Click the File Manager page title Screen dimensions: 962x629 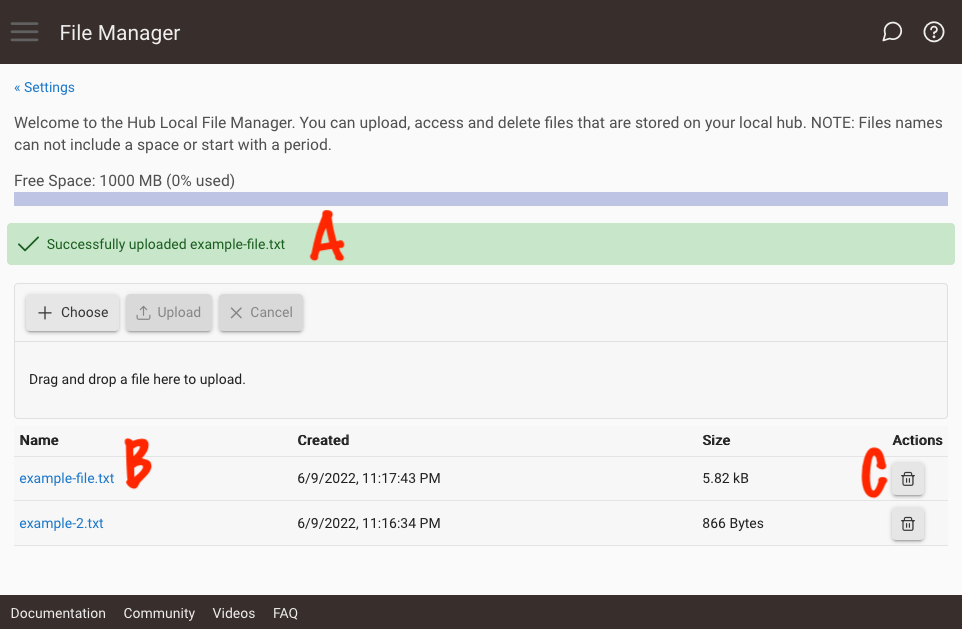[x=120, y=33]
